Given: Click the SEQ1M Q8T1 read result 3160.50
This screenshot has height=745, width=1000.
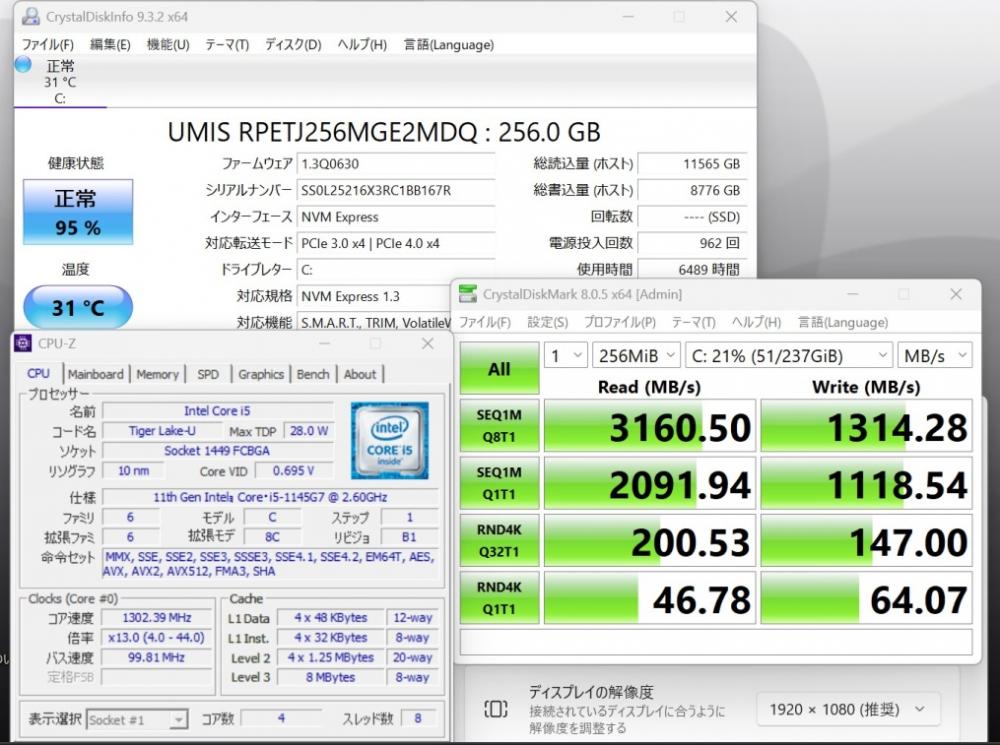Looking at the screenshot, I should (x=650, y=426).
